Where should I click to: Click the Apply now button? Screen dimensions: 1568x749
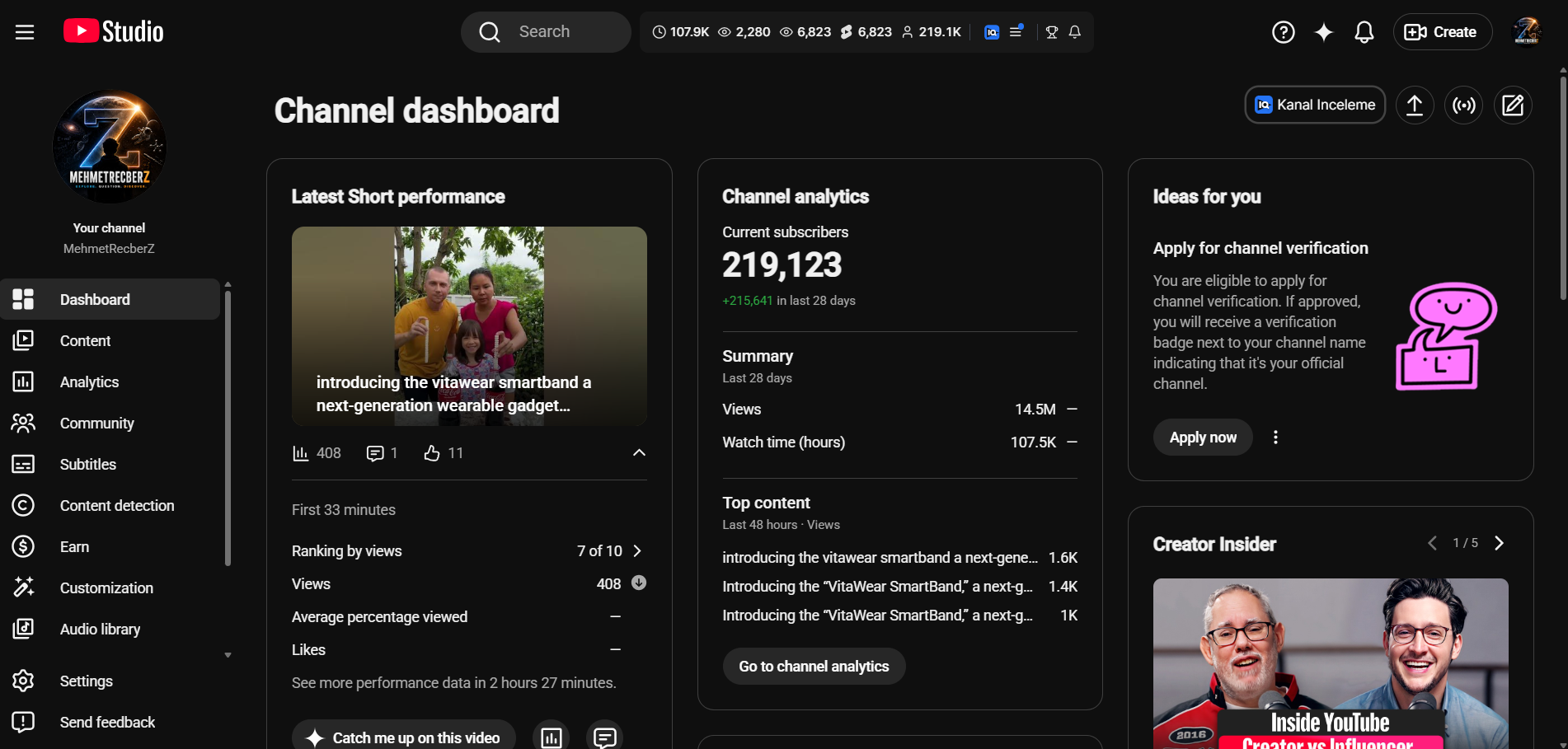tap(1203, 438)
